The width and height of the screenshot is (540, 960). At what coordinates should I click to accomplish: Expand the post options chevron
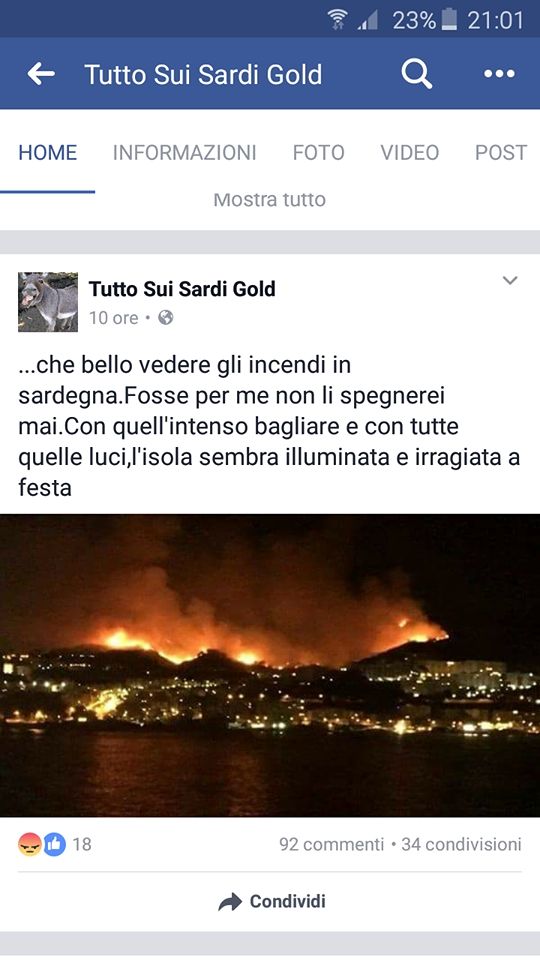tap(510, 280)
